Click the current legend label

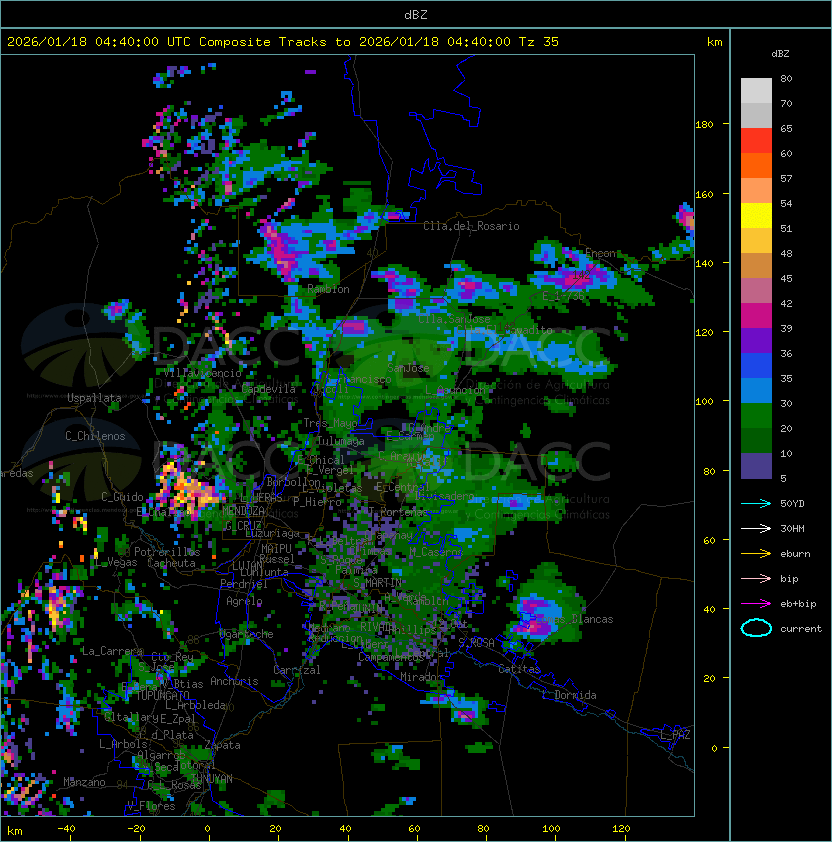pos(801,628)
